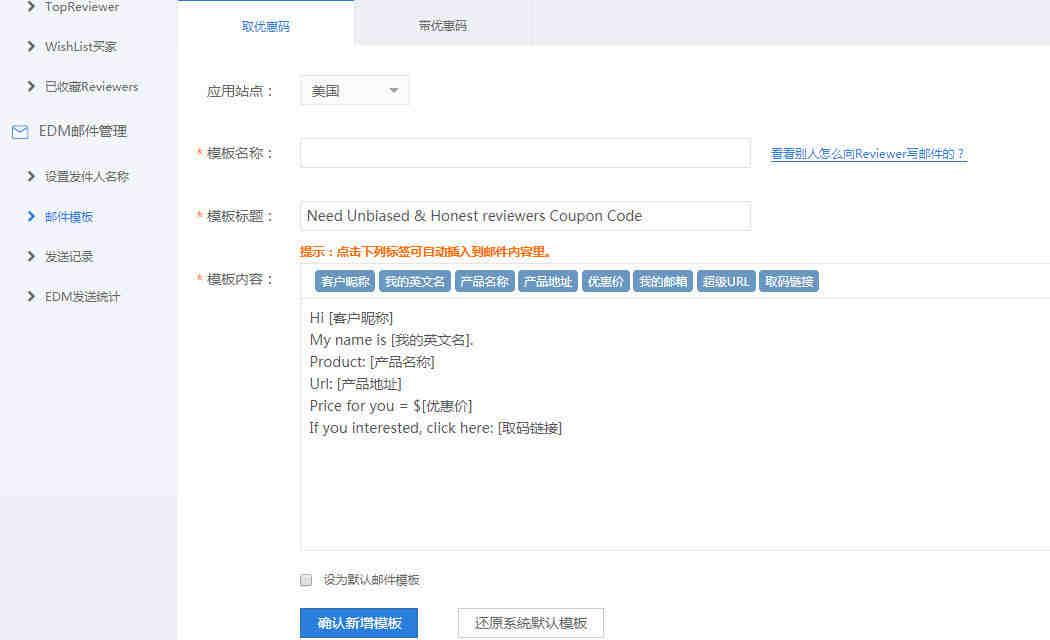Image resolution: width=1050 pixels, height=640 pixels.
Task: Go to 设置发件人名称 settings
Action: [x=86, y=177]
